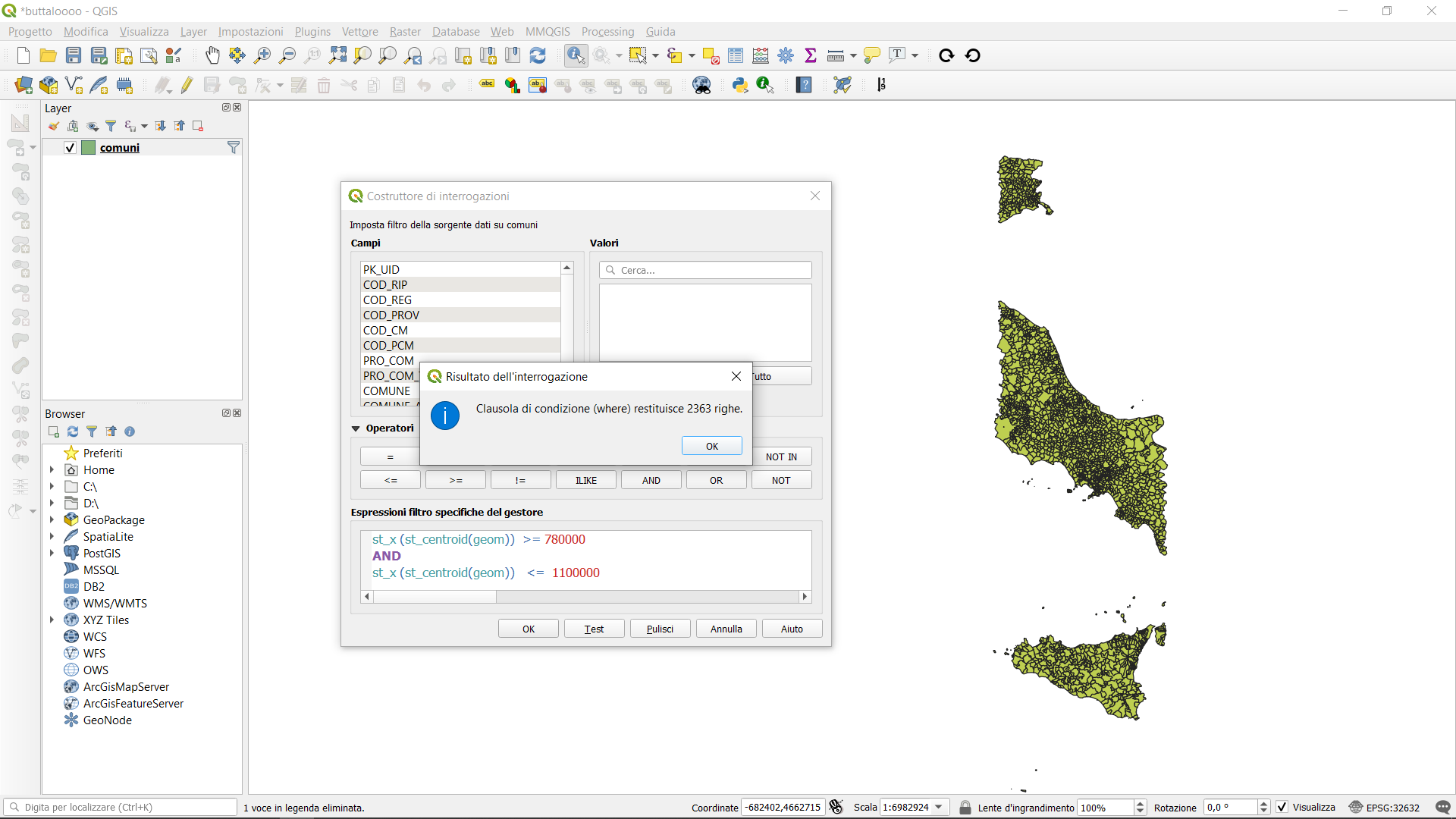Open the Vettore menu
Screen dimensions: 1456x819
359,32
